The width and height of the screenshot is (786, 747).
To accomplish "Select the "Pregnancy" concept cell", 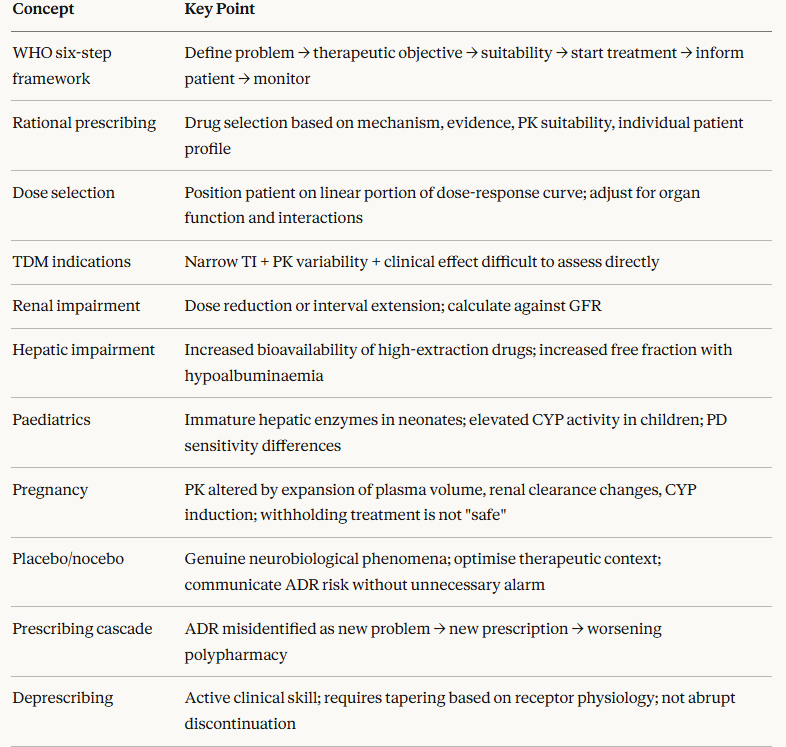I will coord(50,490).
